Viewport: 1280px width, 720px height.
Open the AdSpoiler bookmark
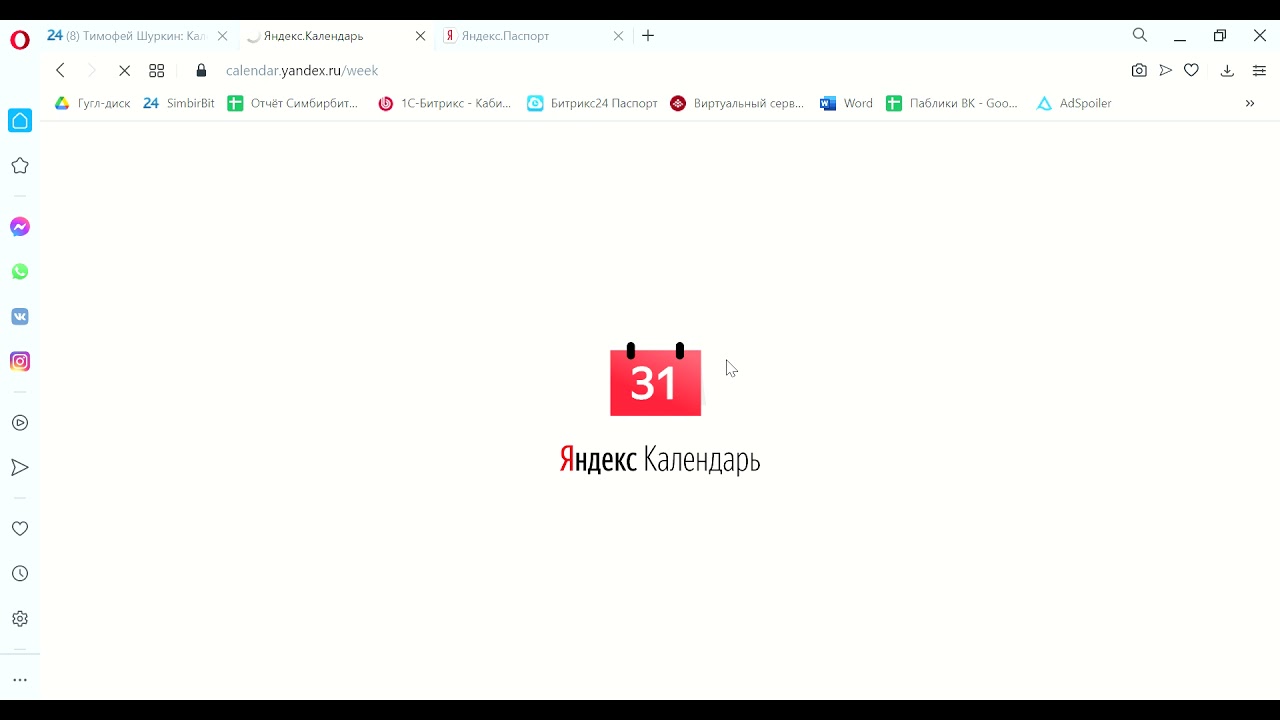point(1074,103)
